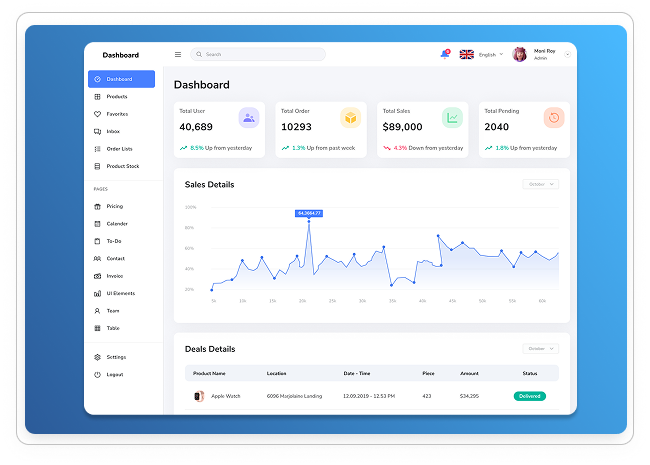Select the Apple Watch product name
This screenshot has height=465, width=650.
tap(226, 396)
